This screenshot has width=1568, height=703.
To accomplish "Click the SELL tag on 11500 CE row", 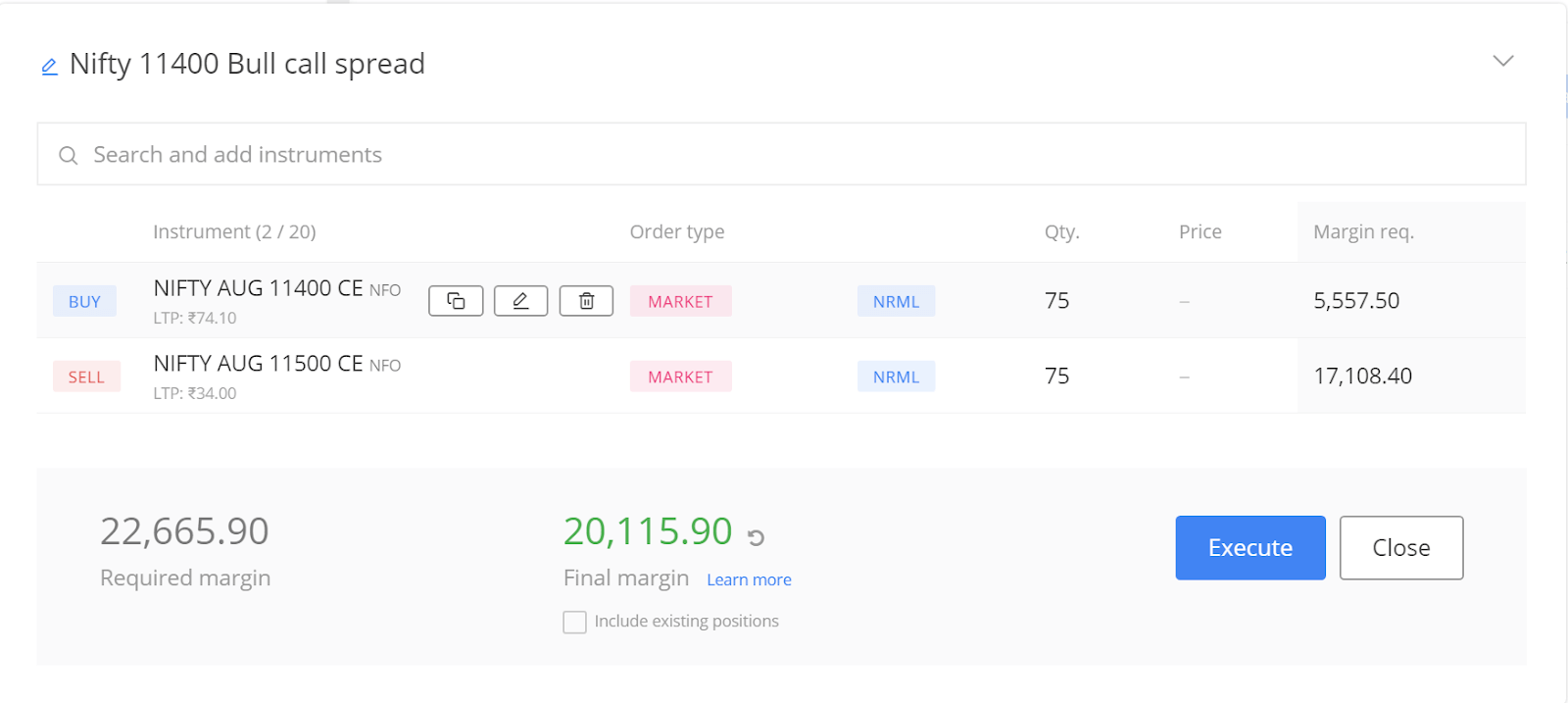I will (86, 377).
